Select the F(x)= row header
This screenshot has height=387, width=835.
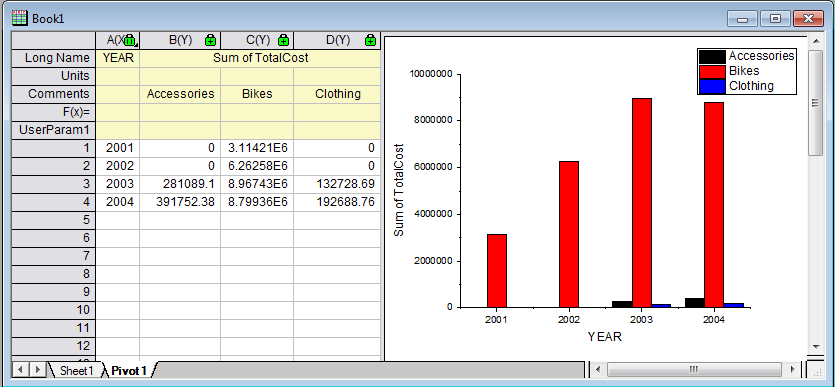(x=54, y=112)
